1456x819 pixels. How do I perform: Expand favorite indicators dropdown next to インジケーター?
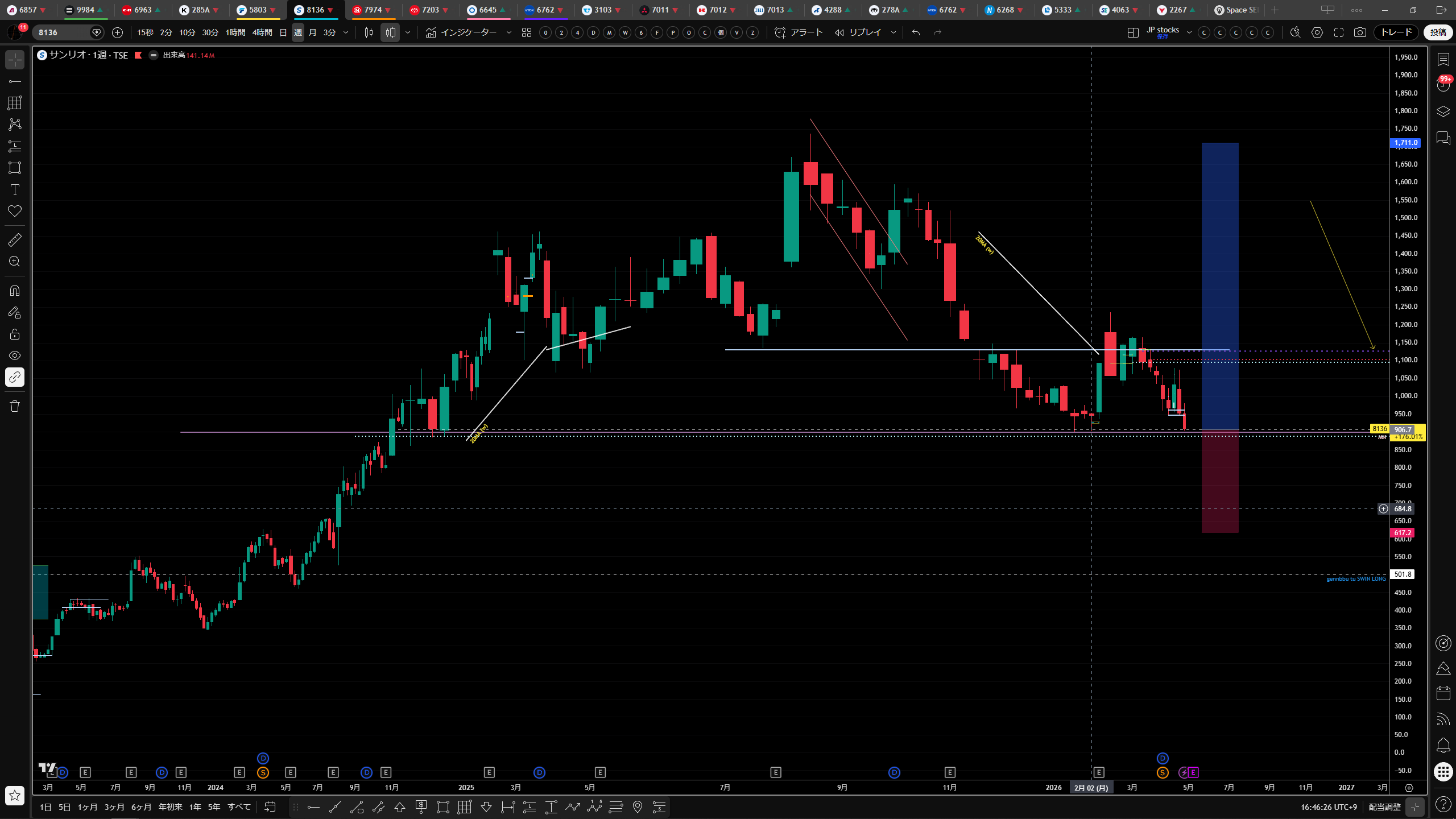pos(508,32)
